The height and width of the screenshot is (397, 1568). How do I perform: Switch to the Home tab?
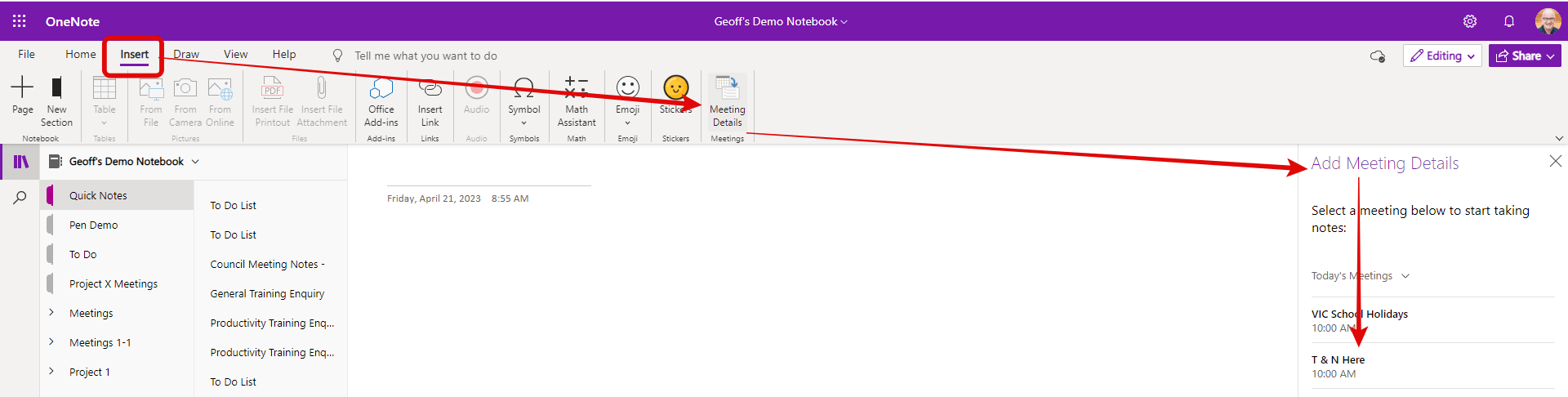[81, 54]
